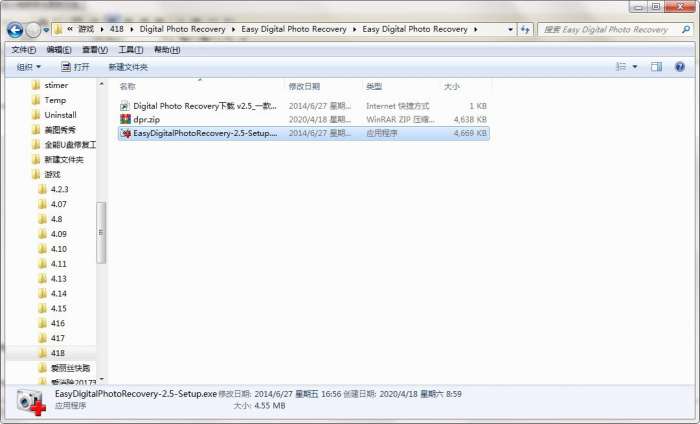Click the blue help question icon
700x424 pixels.
point(680,67)
